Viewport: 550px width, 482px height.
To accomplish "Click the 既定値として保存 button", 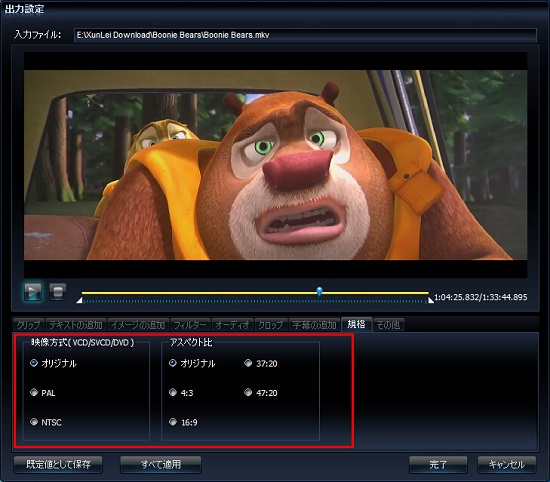I will pos(58,464).
